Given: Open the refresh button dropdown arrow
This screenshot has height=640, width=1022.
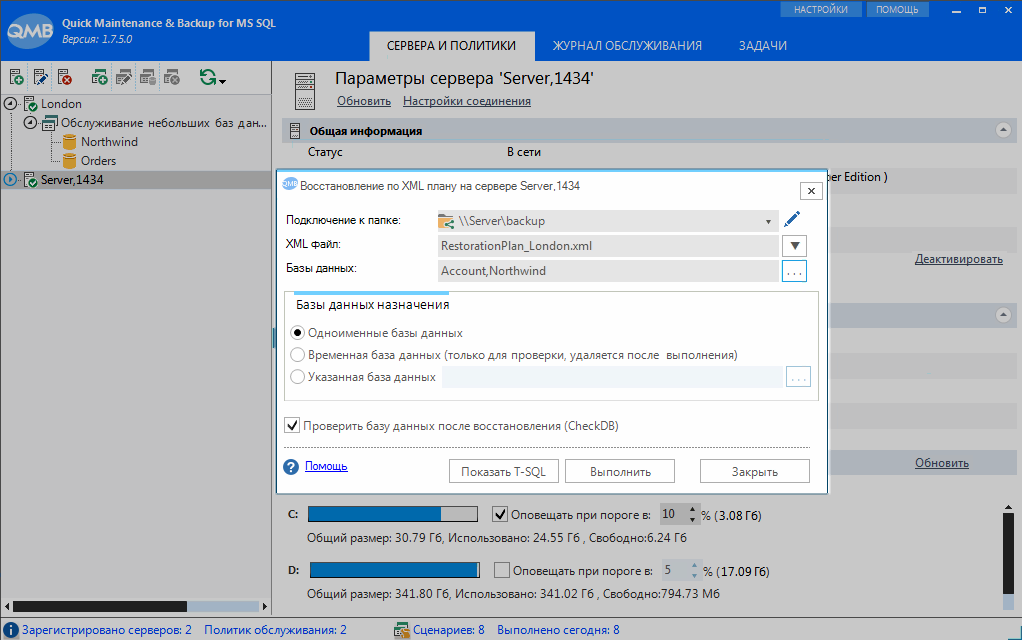Looking at the screenshot, I should [x=223, y=81].
